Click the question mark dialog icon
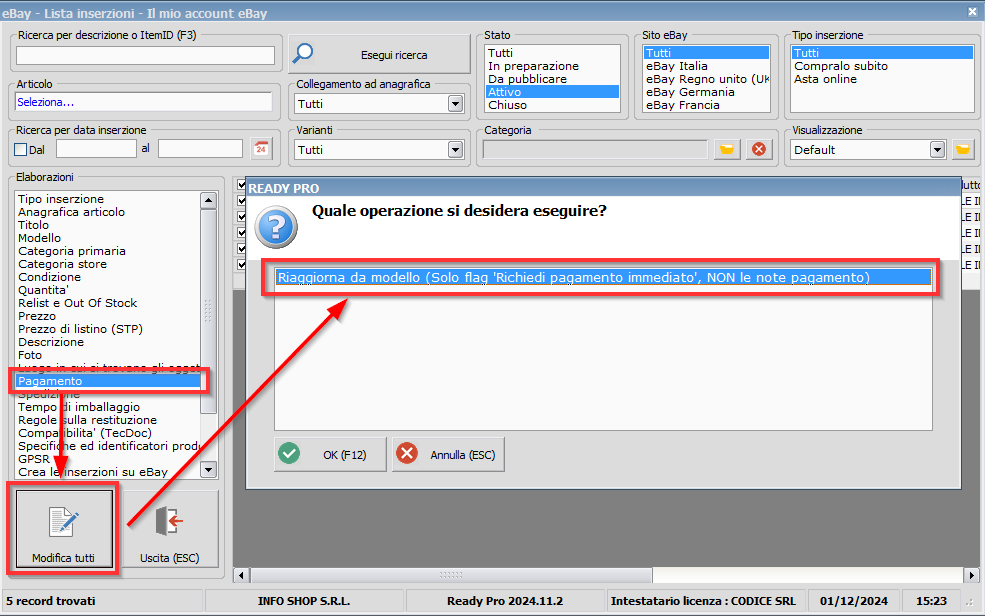The width and height of the screenshot is (985, 616). (276, 227)
